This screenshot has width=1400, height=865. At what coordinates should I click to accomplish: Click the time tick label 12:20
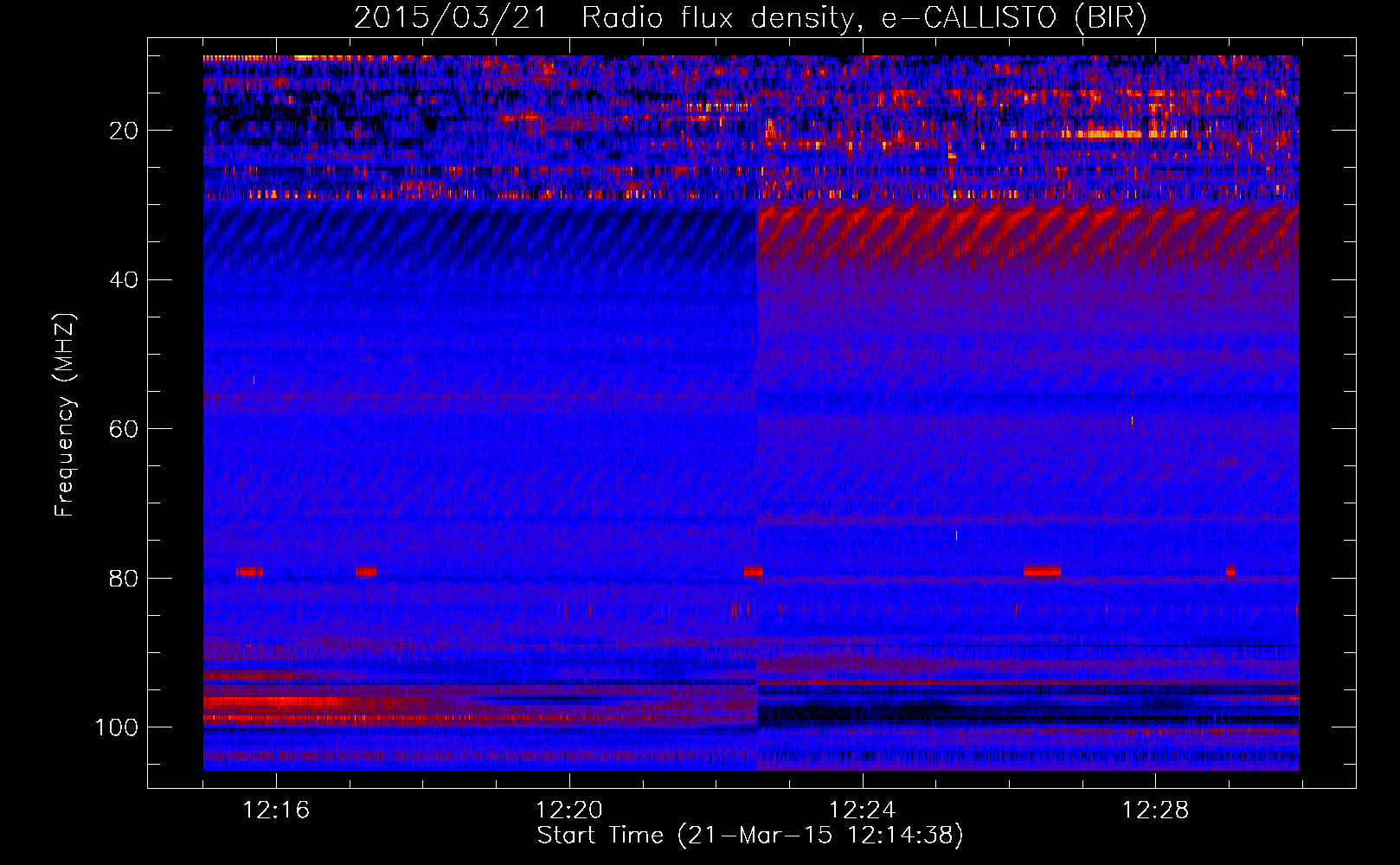569,811
